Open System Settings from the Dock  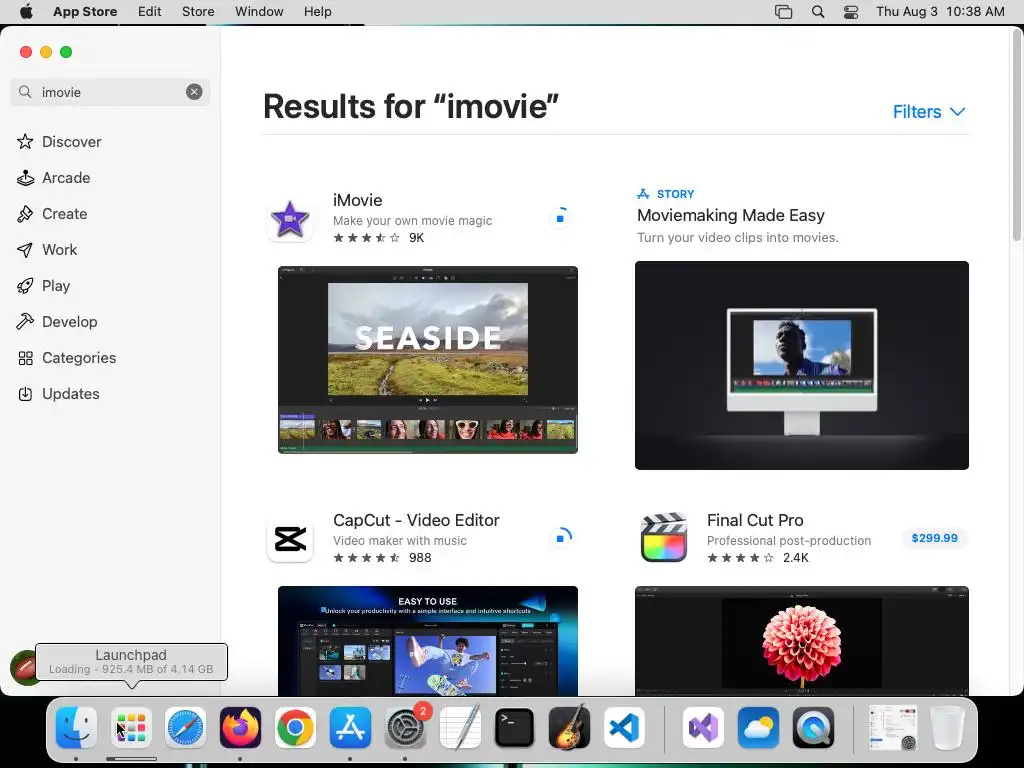coord(405,728)
